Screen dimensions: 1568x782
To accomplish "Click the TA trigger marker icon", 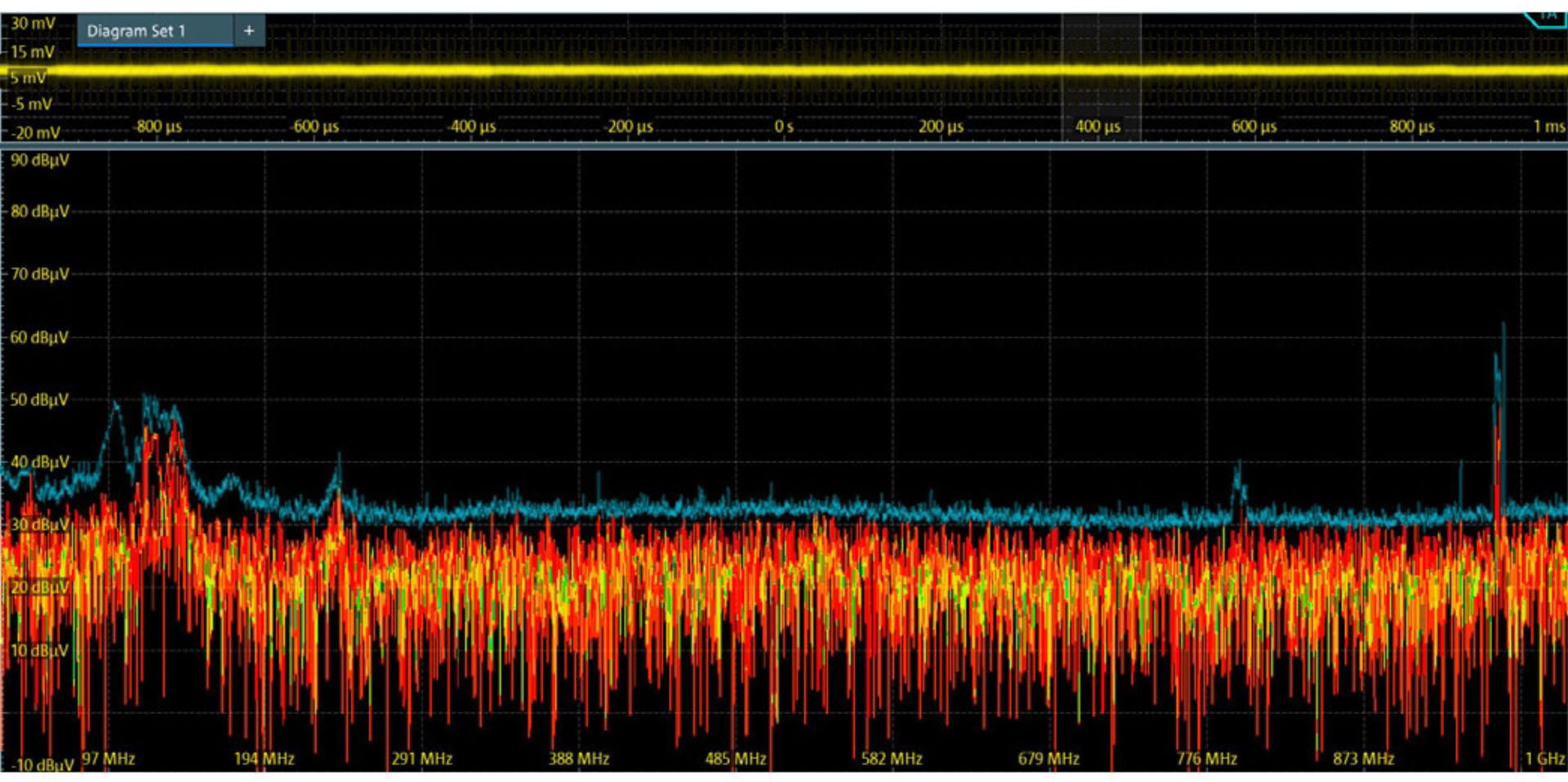I will click(1545, 16).
